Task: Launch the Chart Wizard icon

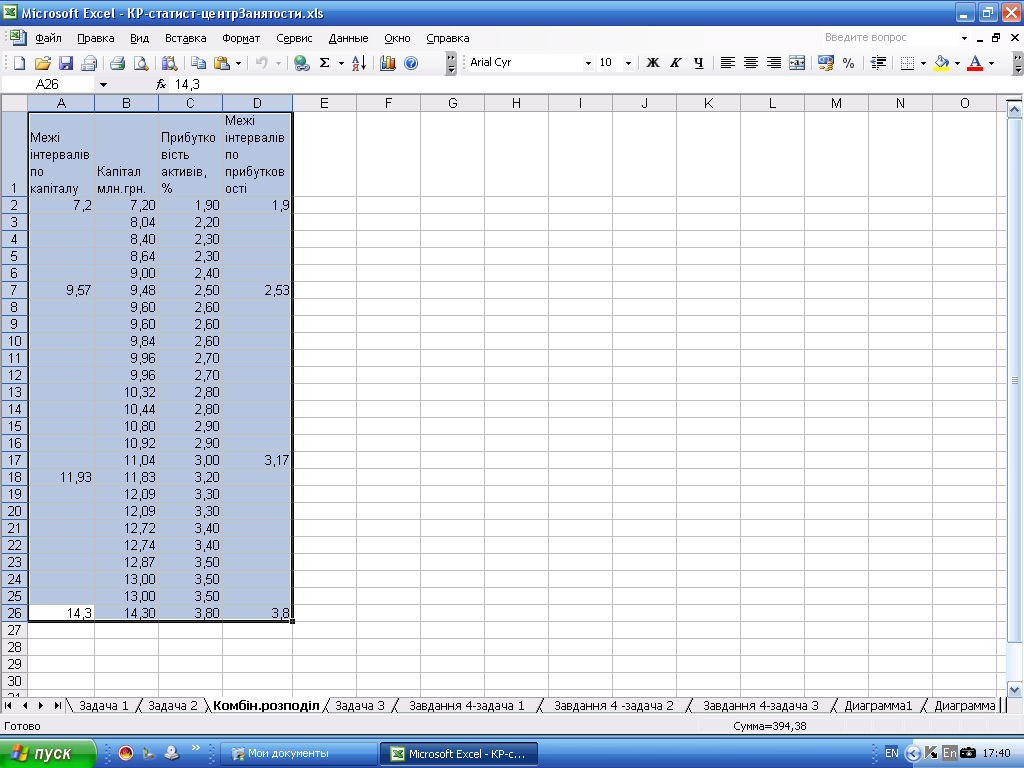Action: tap(387, 63)
